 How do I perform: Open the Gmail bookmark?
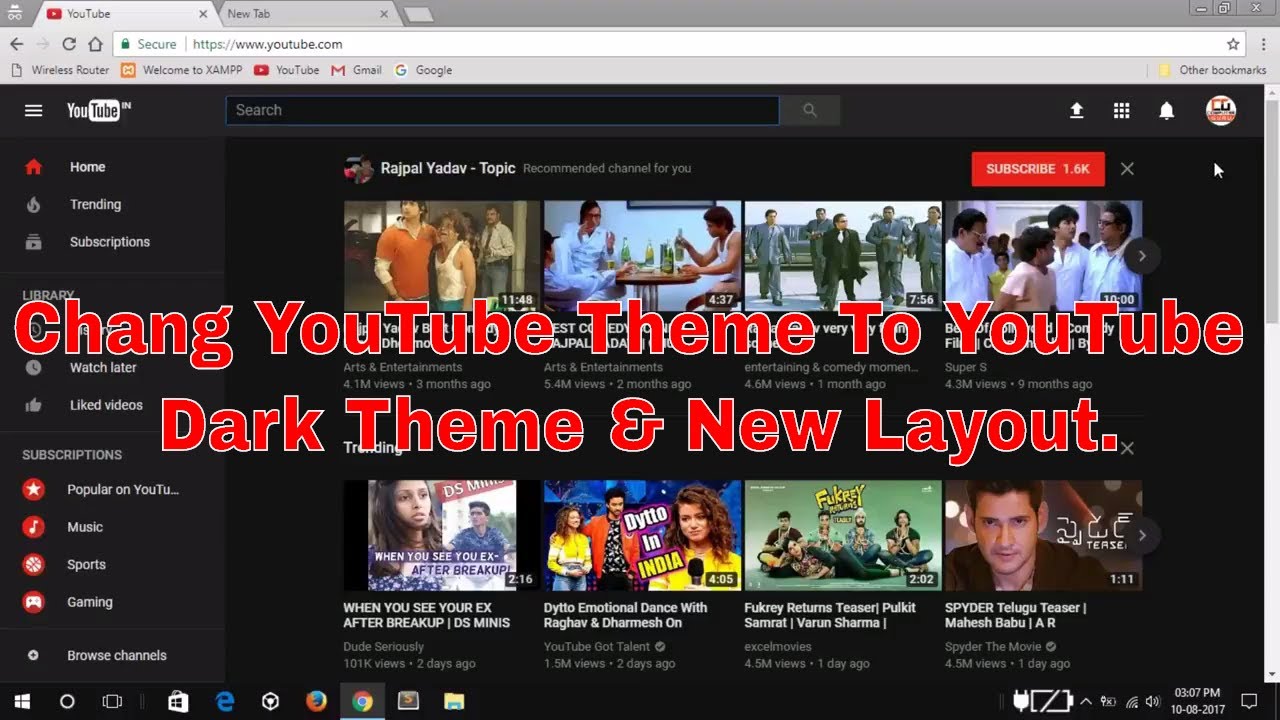click(x=357, y=70)
